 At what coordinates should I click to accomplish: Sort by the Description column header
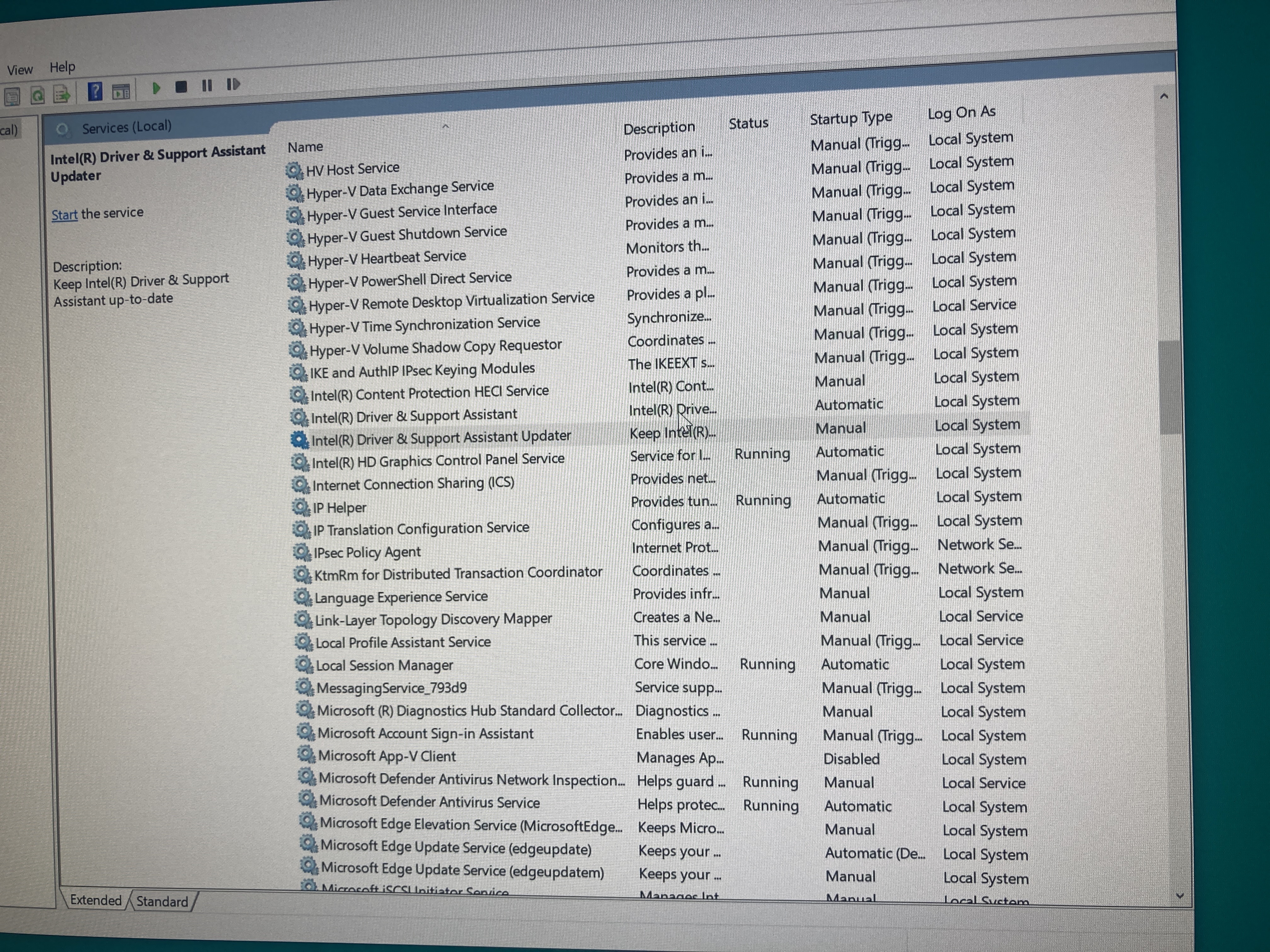pyautogui.click(x=659, y=127)
